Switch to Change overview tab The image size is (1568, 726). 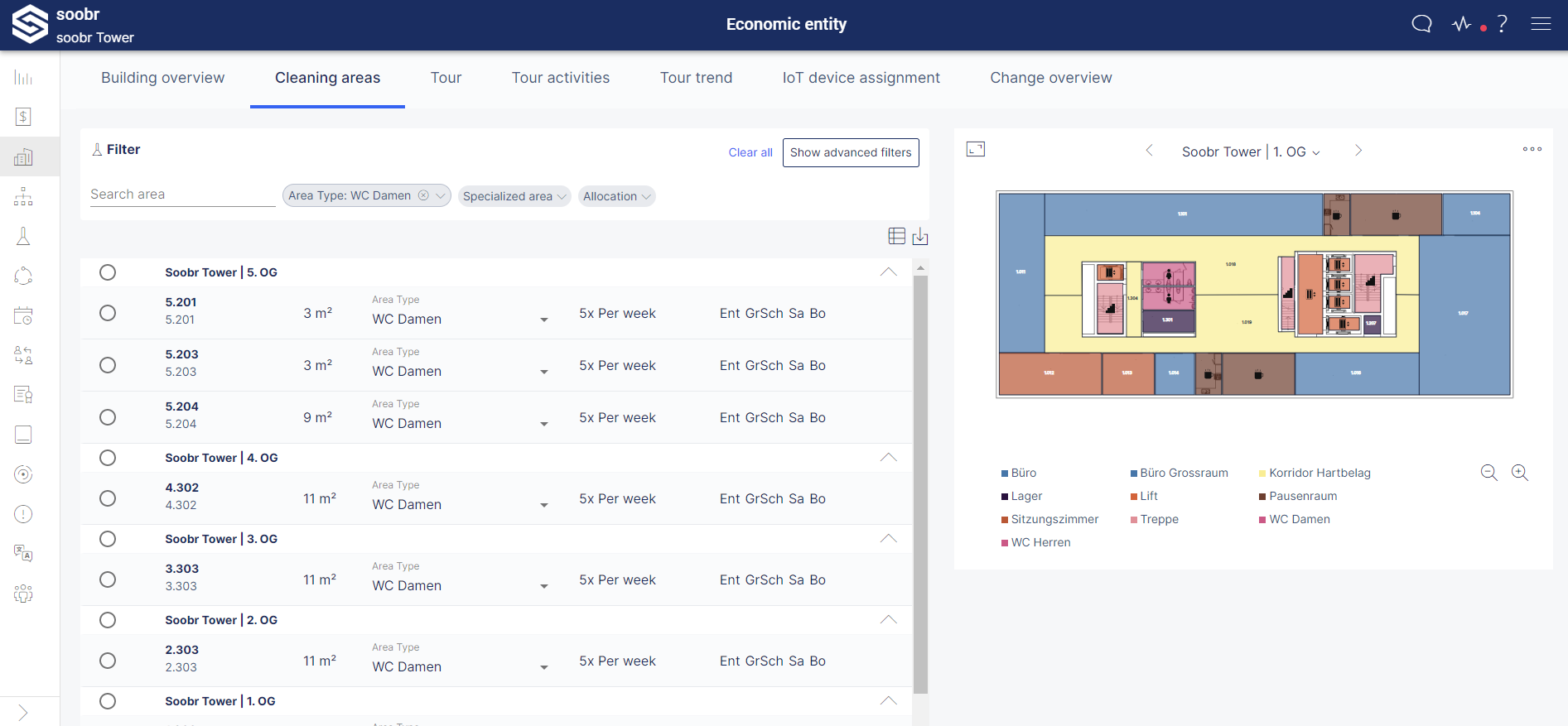point(1051,78)
